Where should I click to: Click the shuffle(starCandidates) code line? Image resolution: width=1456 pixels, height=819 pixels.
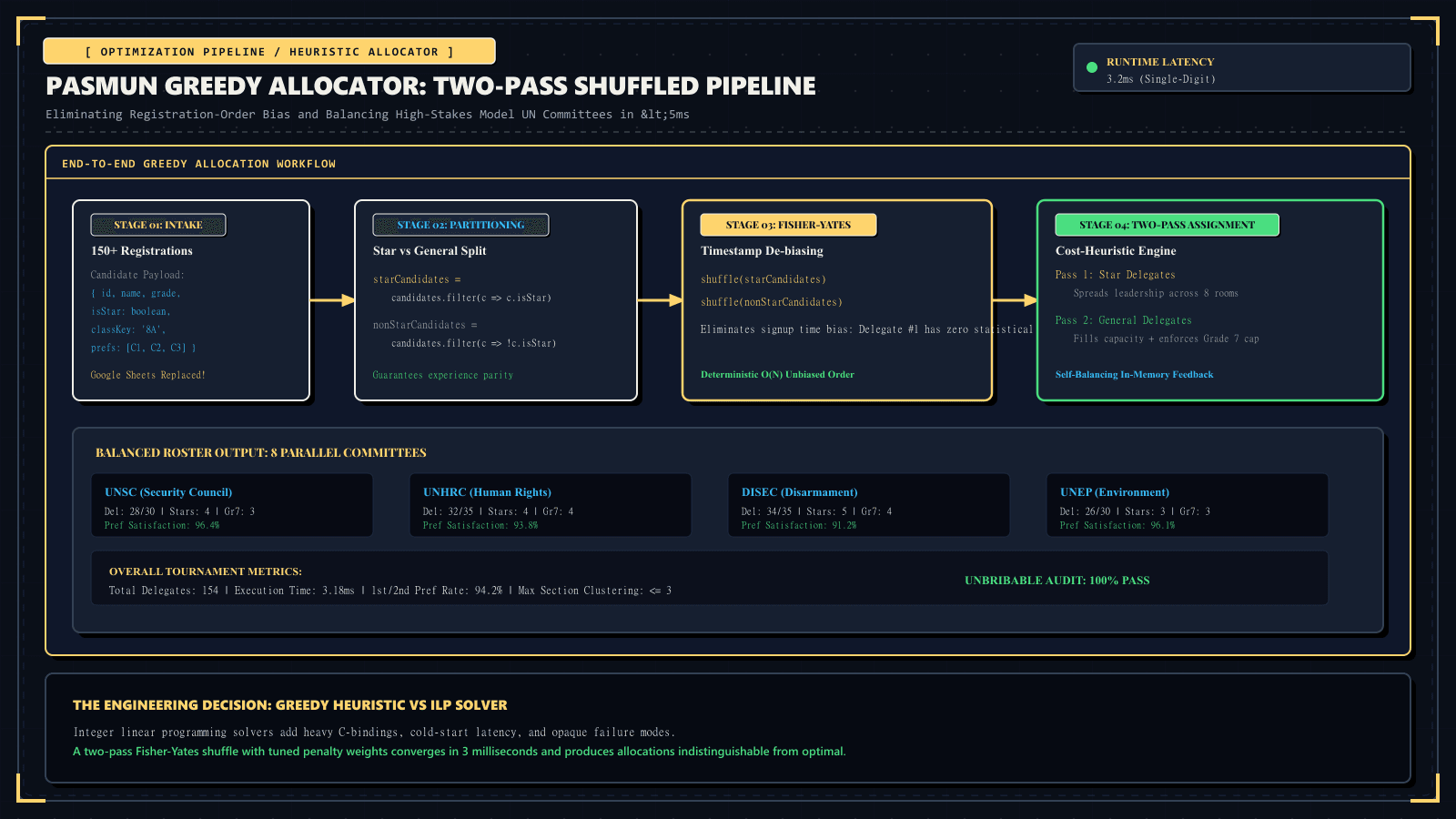coord(763,279)
